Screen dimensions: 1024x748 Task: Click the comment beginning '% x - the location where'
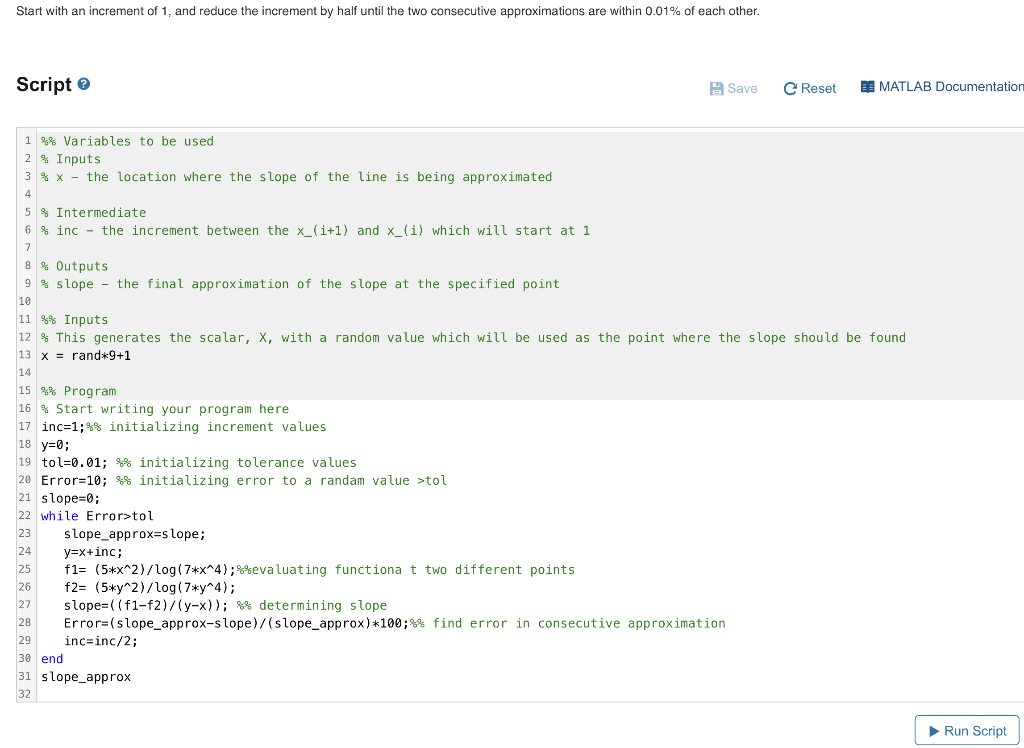296,177
